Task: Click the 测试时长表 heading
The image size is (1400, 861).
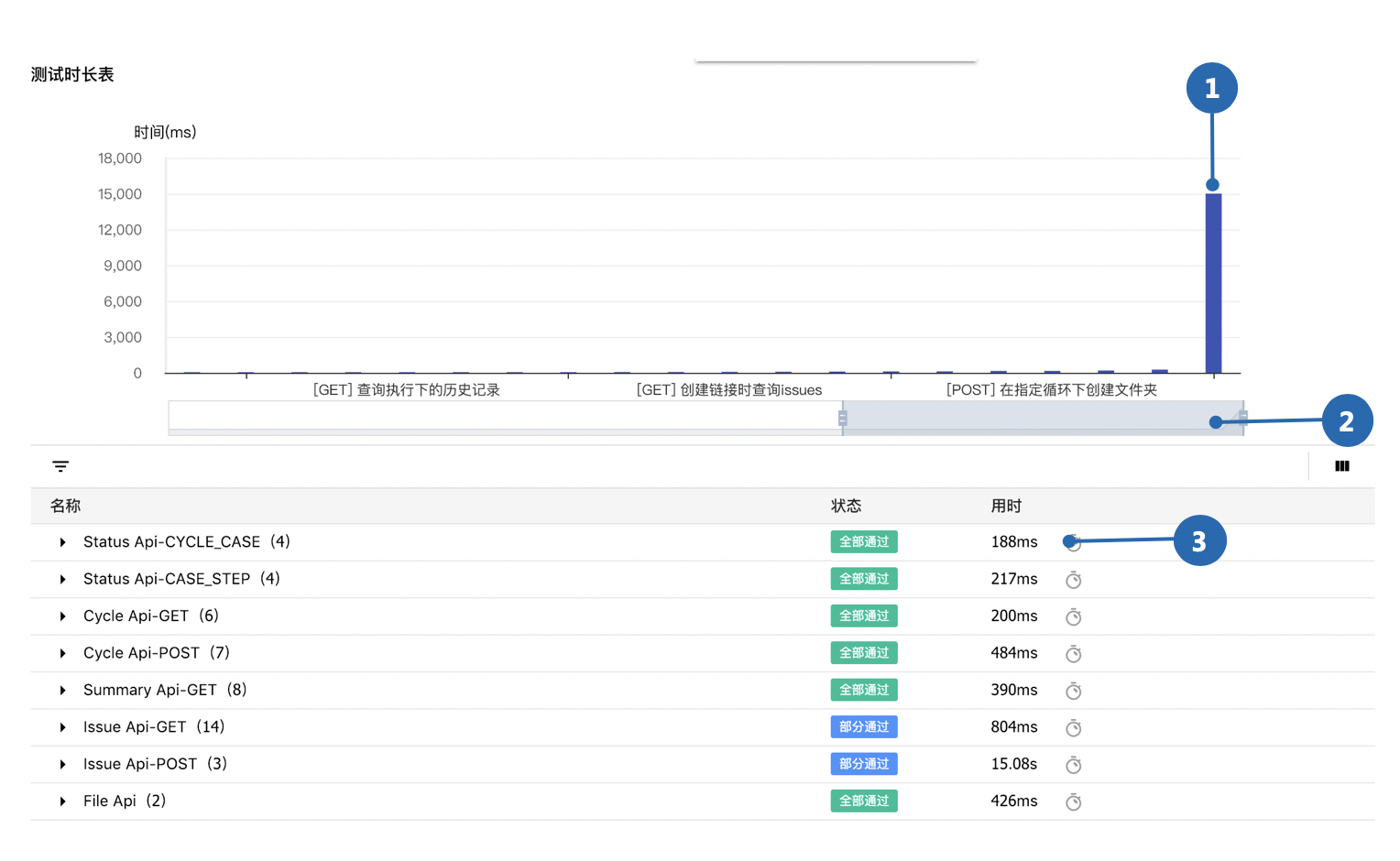Action: 72,75
